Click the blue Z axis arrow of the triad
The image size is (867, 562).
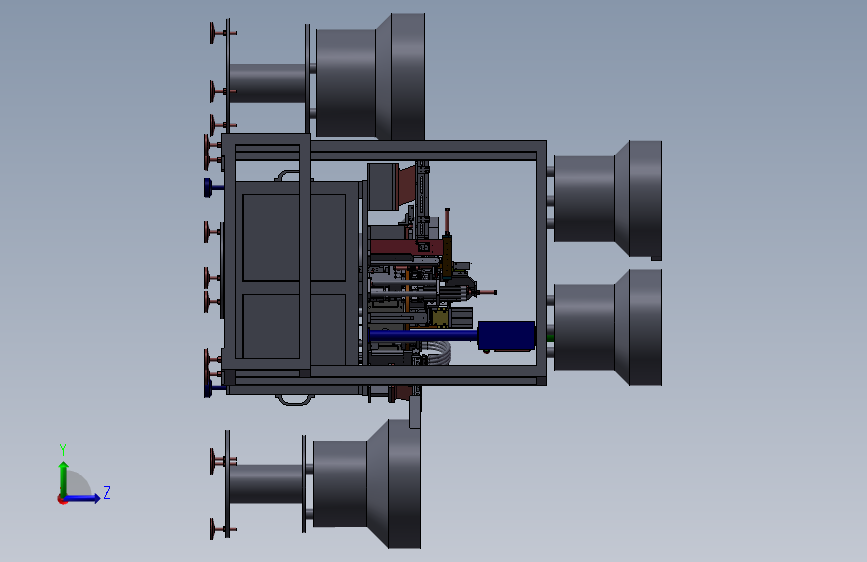pyautogui.click(x=84, y=498)
